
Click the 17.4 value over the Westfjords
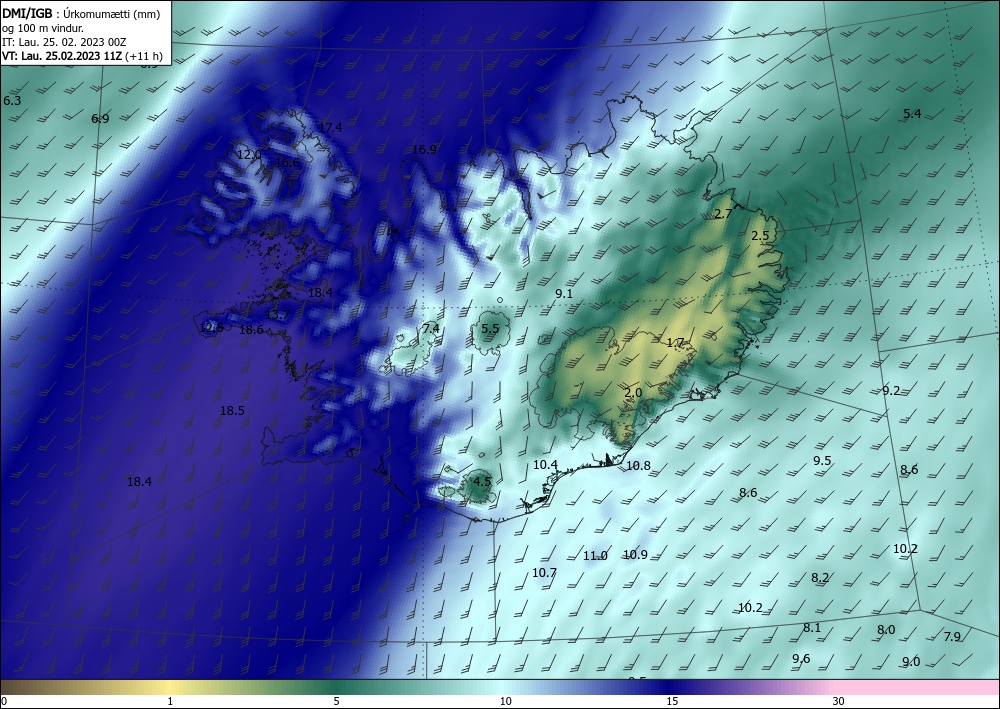pyautogui.click(x=330, y=128)
